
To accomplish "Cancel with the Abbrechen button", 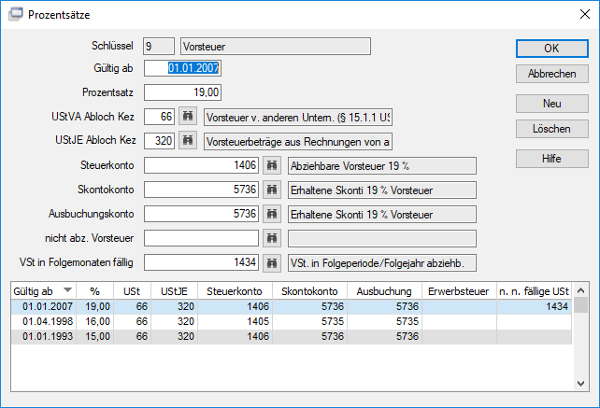I will click(x=552, y=74).
